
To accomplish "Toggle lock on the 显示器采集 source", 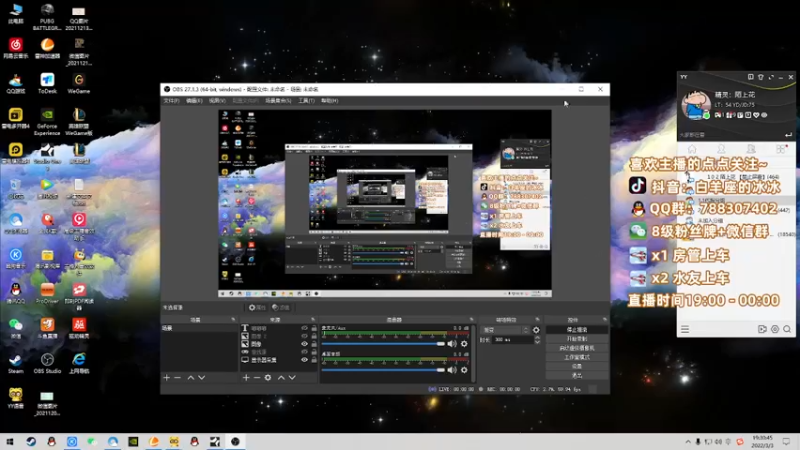I will click(314, 360).
